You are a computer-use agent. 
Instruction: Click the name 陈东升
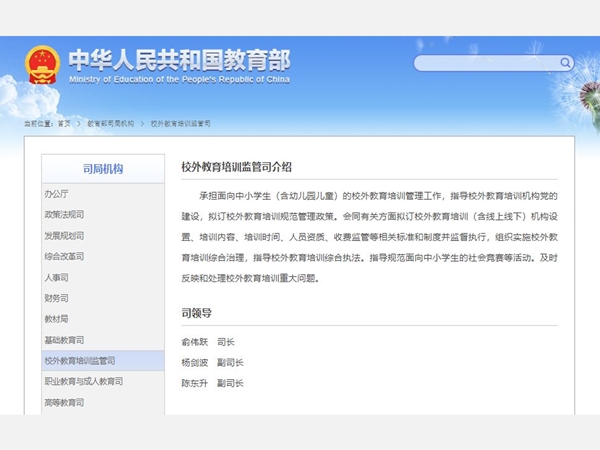[x=195, y=383]
